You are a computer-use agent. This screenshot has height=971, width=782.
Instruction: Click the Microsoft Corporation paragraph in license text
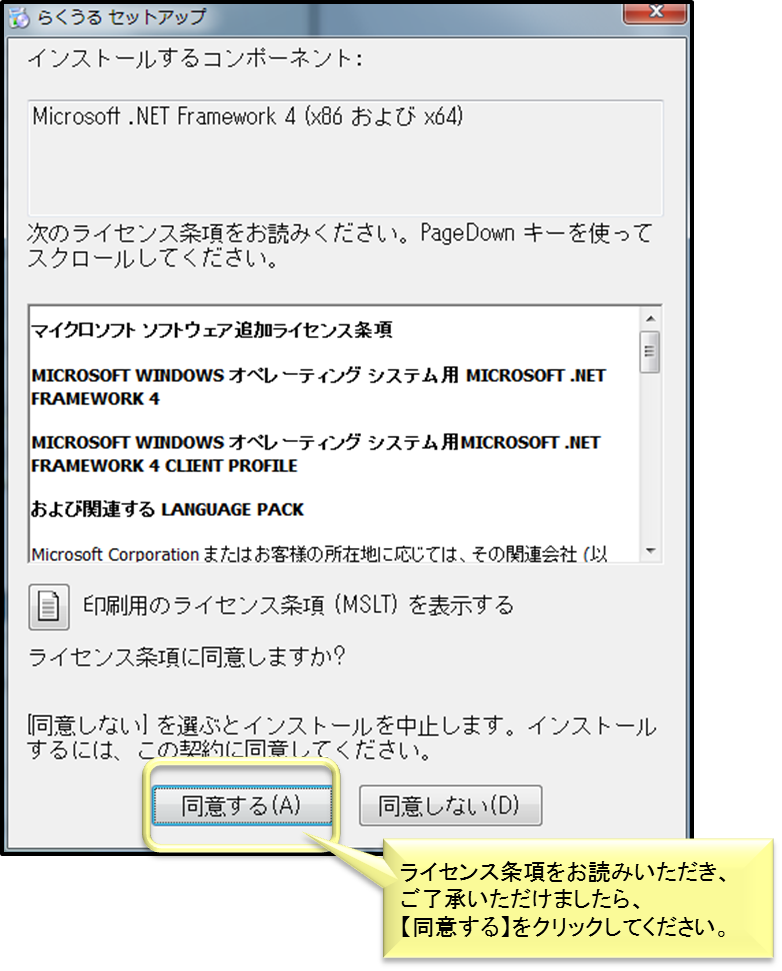[319, 553]
